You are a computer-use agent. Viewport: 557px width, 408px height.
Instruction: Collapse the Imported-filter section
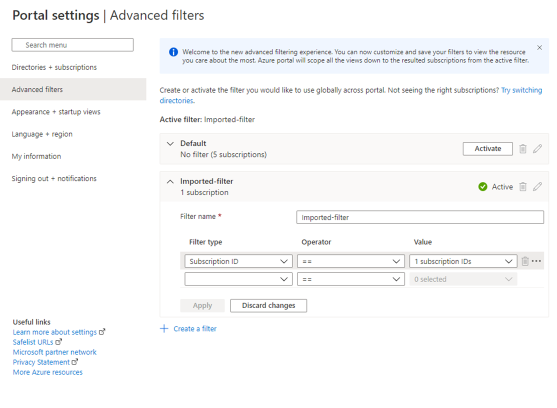point(171,181)
